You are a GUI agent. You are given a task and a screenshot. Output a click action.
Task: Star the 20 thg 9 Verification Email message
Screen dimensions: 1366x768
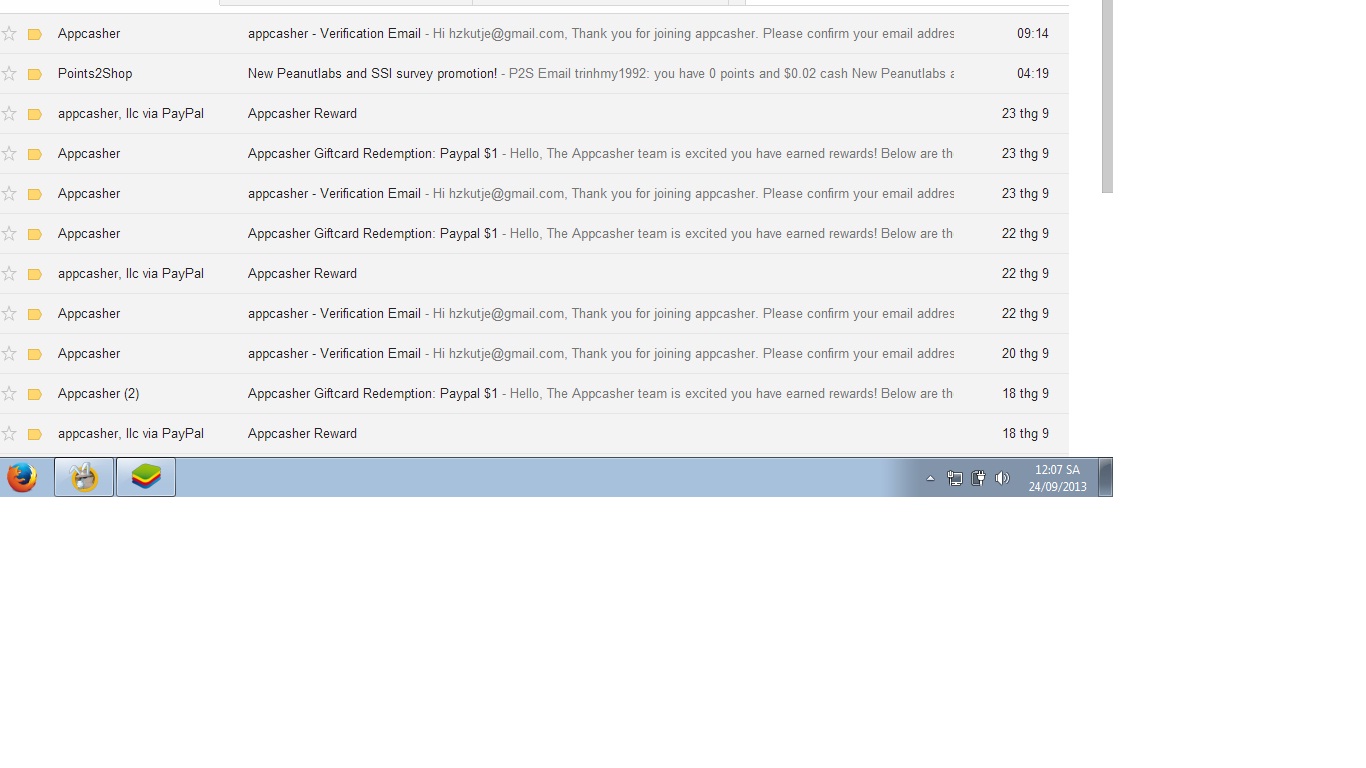click(x=9, y=353)
